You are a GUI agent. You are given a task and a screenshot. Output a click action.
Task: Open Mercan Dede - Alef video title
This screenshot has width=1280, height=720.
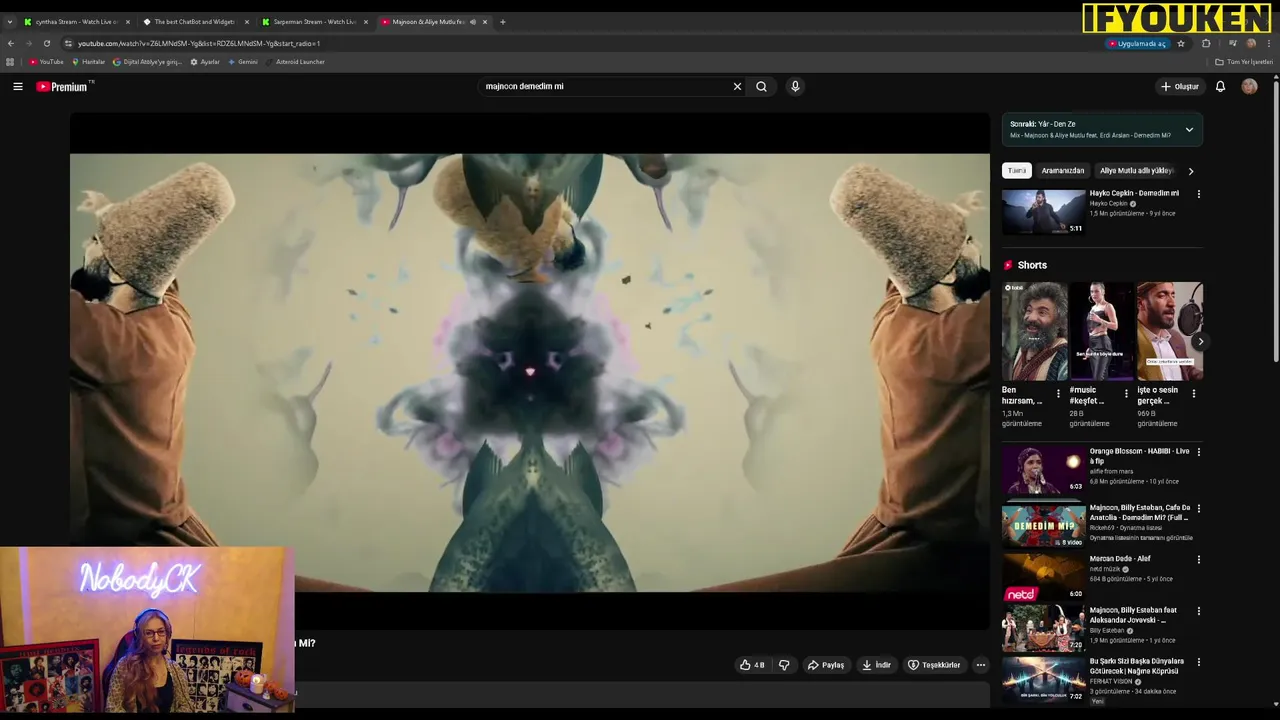point(1120,559)
